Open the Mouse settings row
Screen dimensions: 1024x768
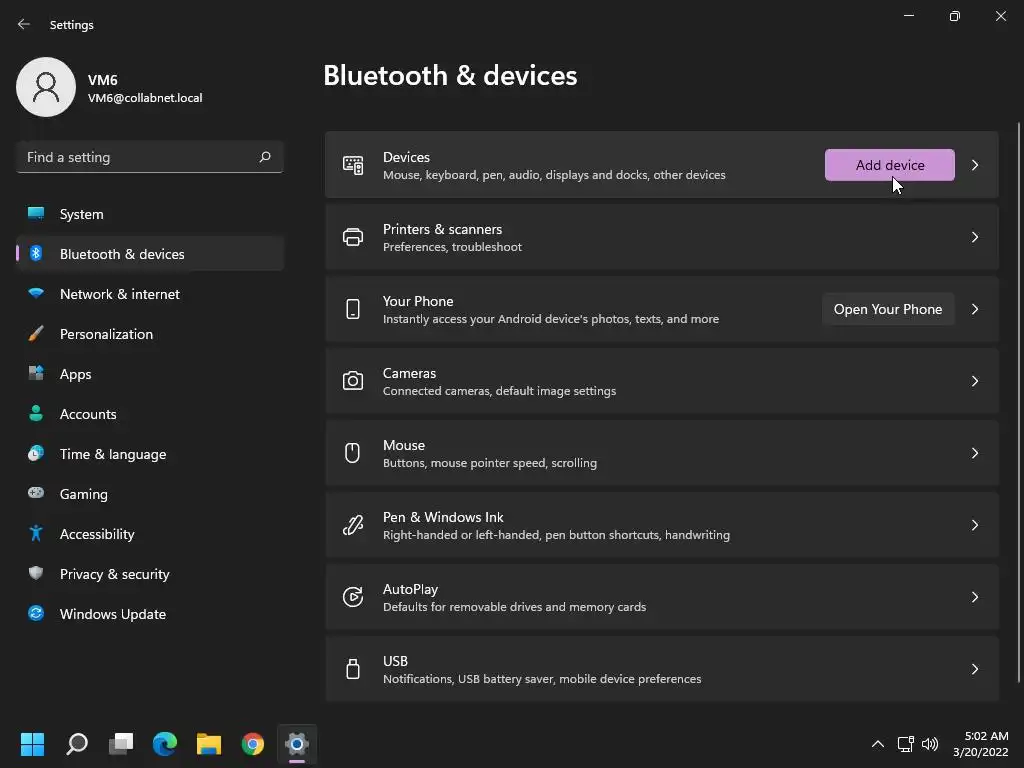[x=662, y=453]
